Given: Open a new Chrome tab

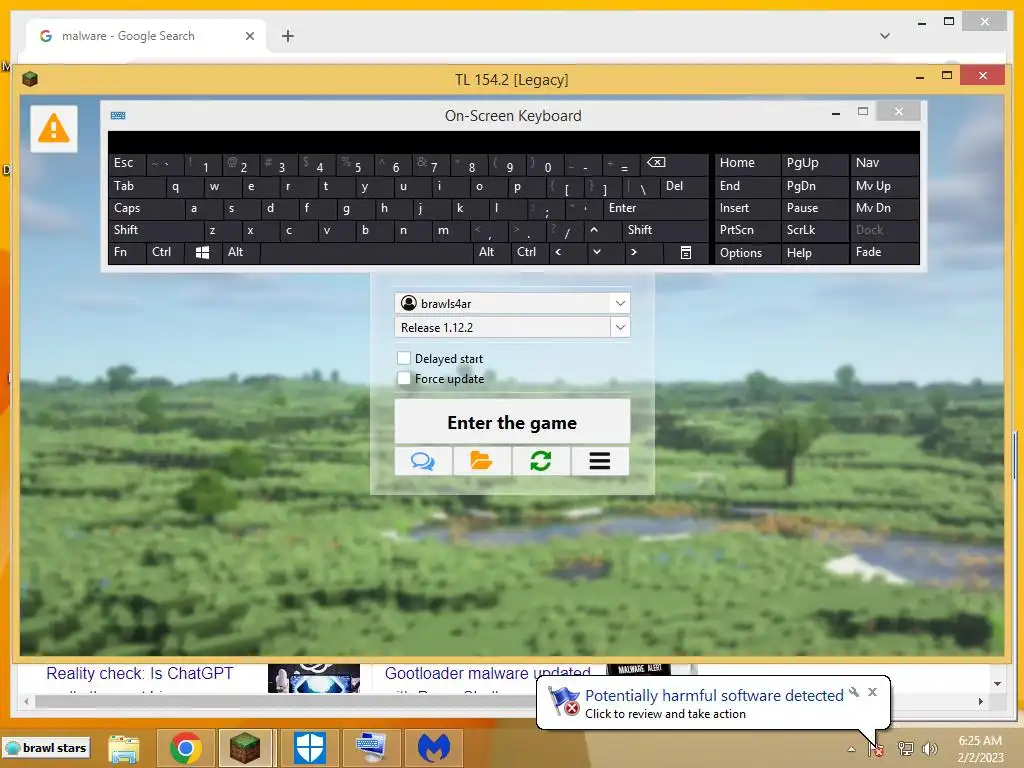Looking at the screenshot, I should click(x=288, y=36).
